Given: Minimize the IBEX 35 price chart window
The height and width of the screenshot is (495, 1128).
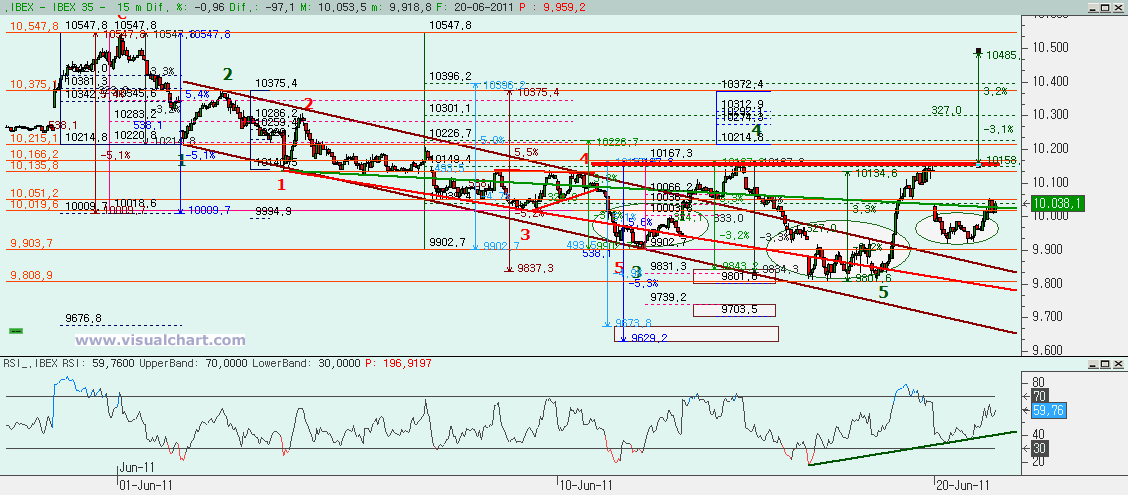Looking at the screenshot, I should click(1093, 8).
